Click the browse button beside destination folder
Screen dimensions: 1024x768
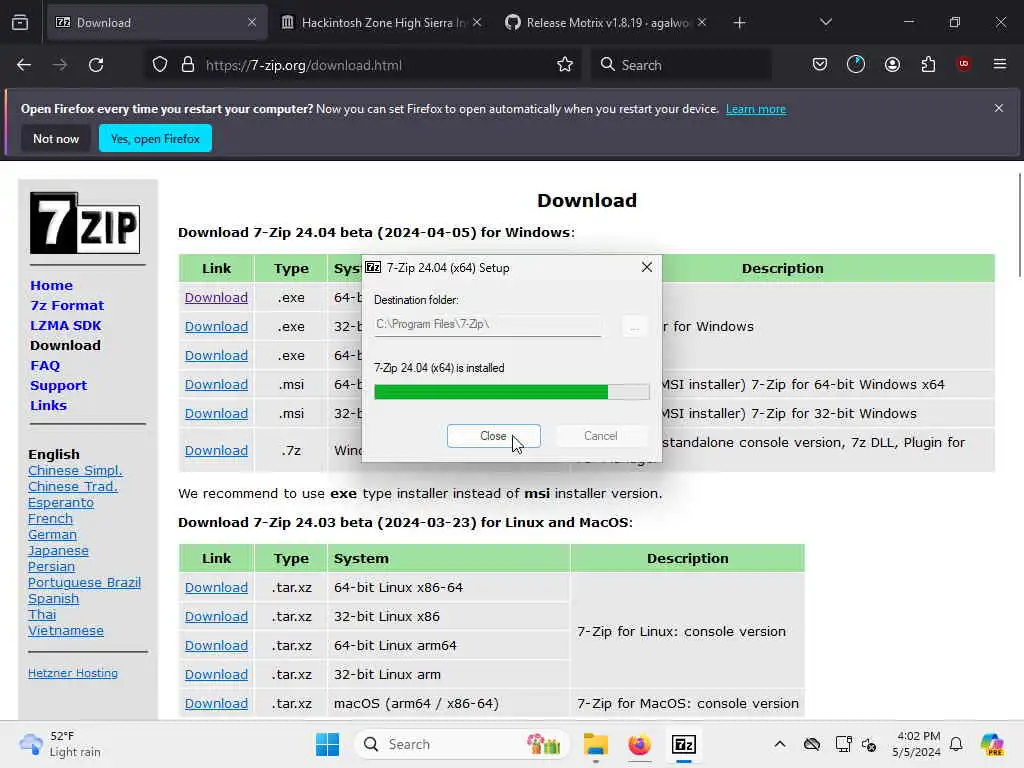pos(634,325)
